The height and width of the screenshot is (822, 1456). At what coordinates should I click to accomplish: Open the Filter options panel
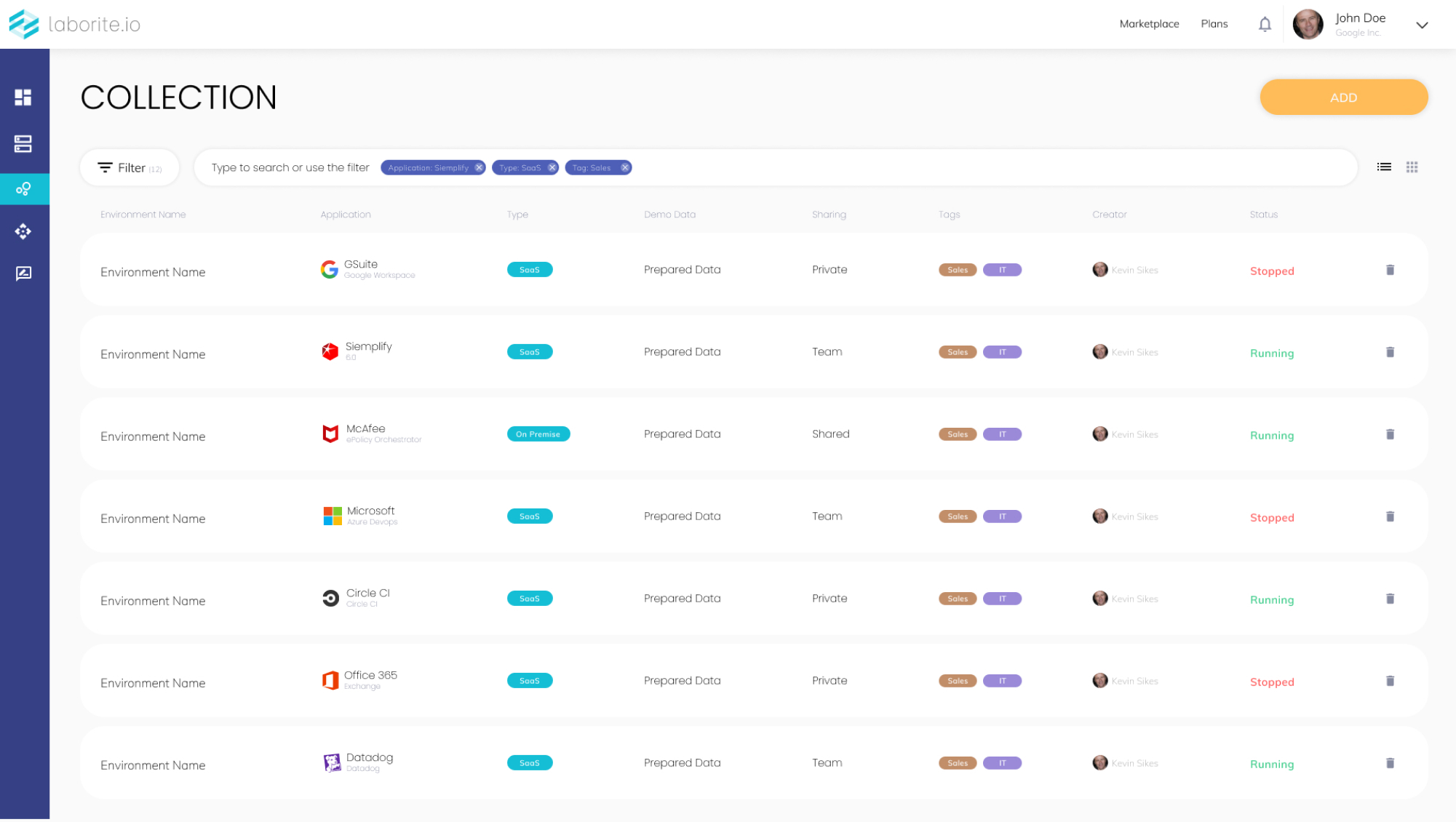click(130, 168)
